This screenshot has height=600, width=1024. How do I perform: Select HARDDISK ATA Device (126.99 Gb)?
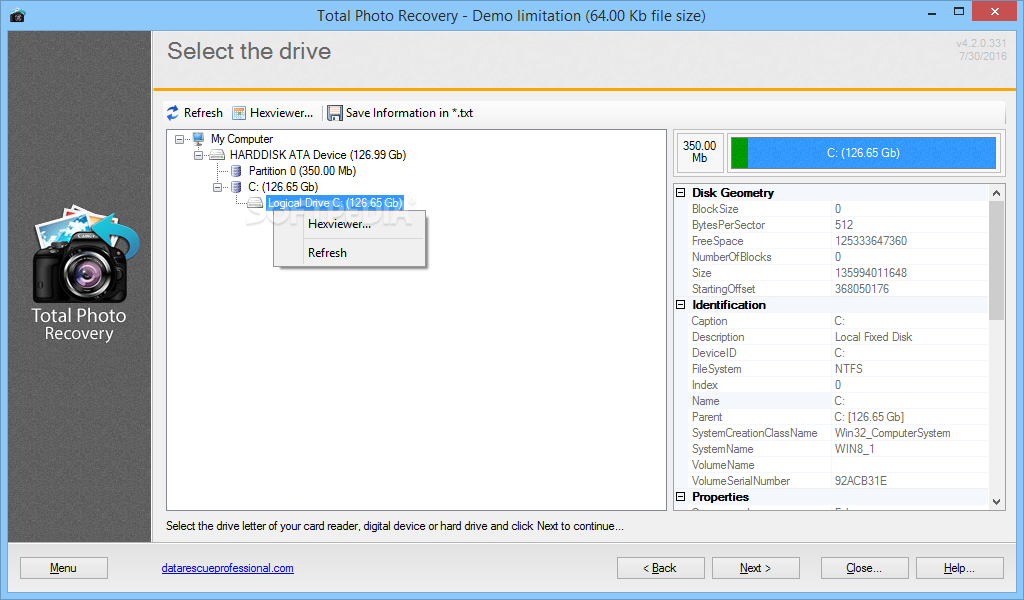[318, 155]
